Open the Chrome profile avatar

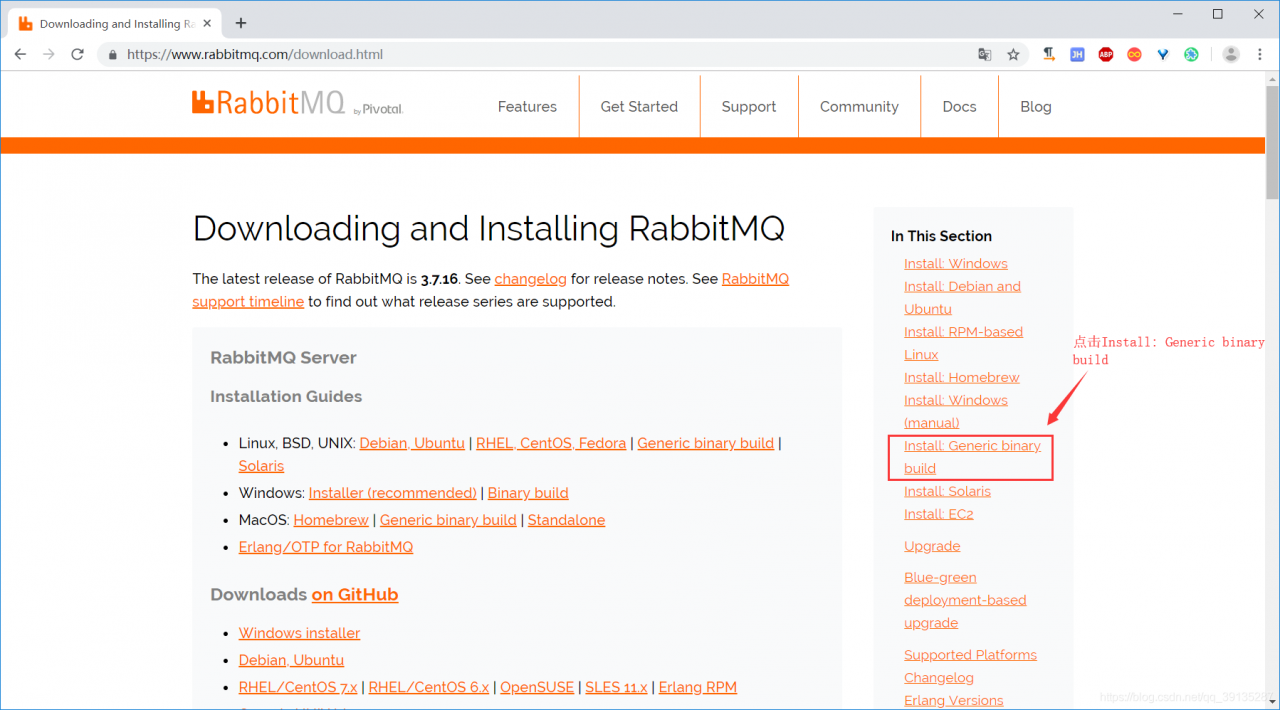coord(1231,54)
